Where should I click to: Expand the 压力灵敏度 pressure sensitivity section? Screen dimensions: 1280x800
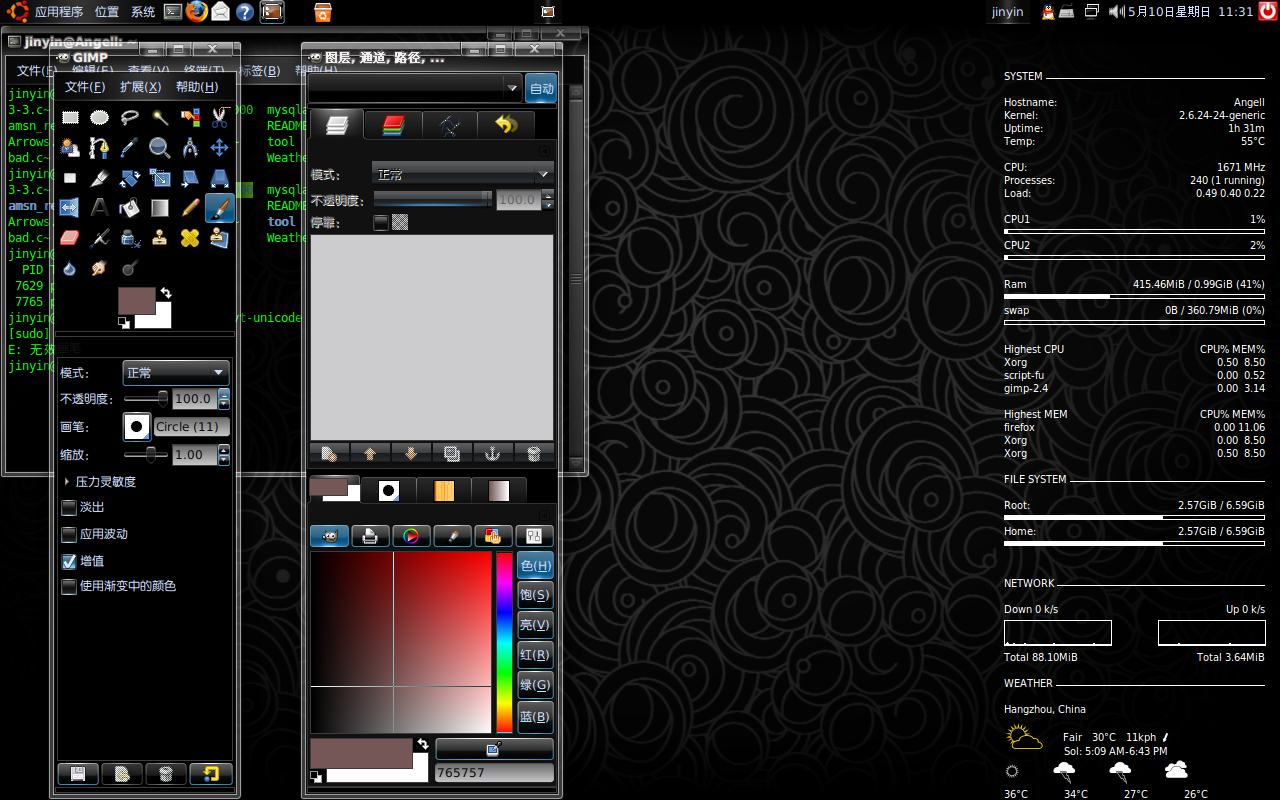[x=67, y=481]
